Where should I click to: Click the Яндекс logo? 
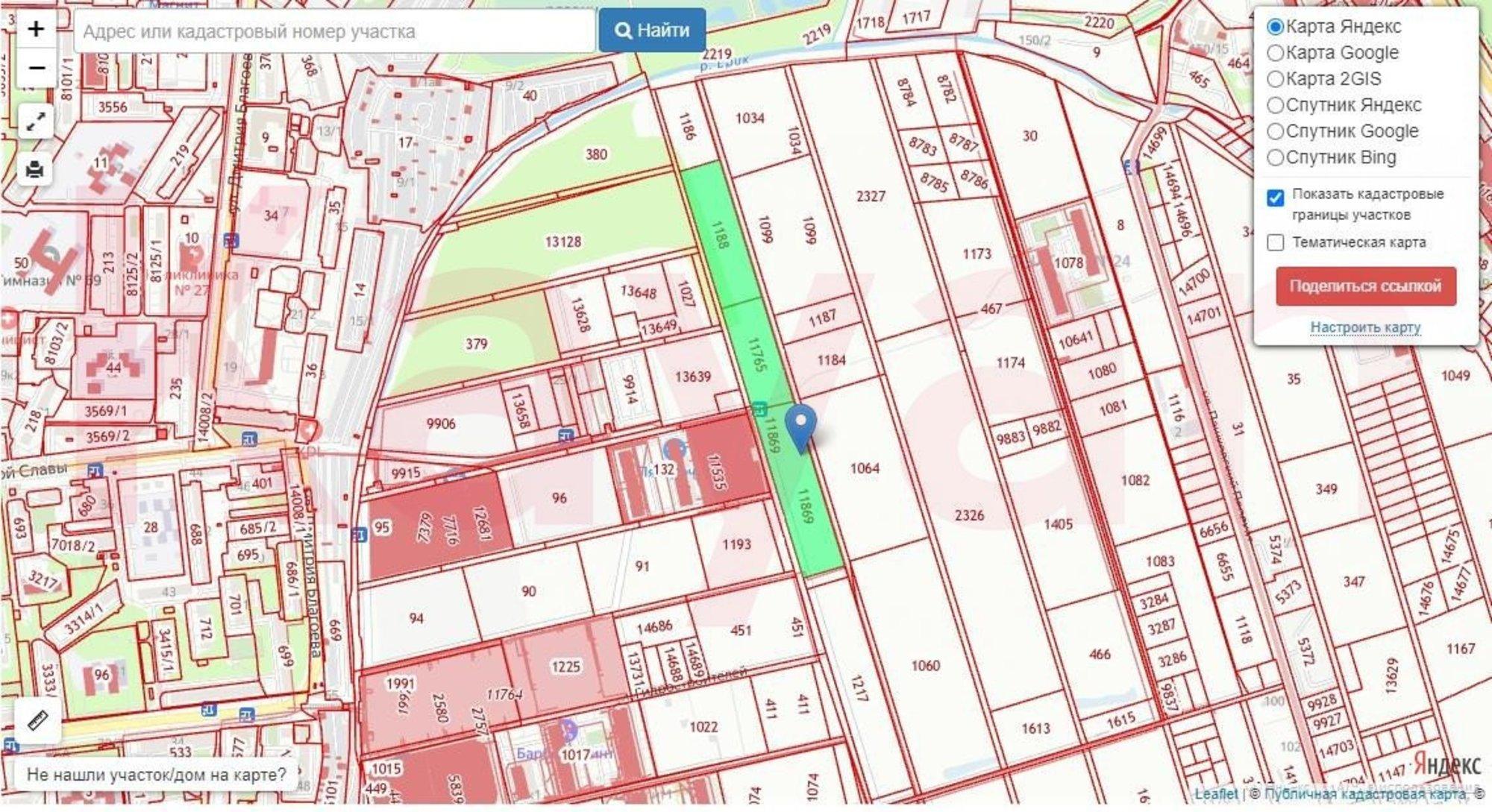(x=1446, y=765)
